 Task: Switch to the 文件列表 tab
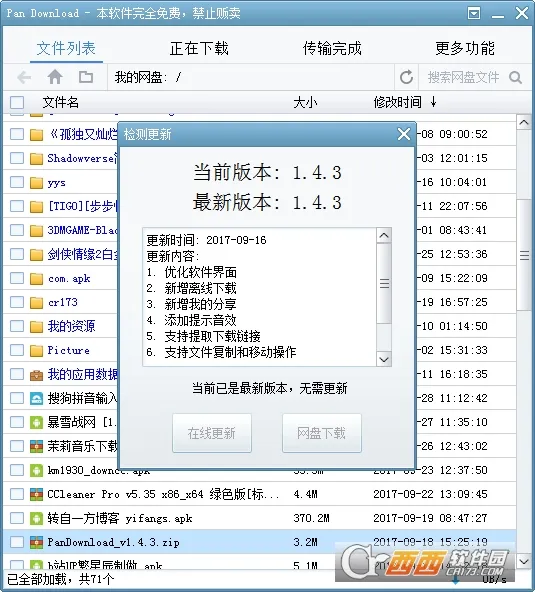pos(66,48)
